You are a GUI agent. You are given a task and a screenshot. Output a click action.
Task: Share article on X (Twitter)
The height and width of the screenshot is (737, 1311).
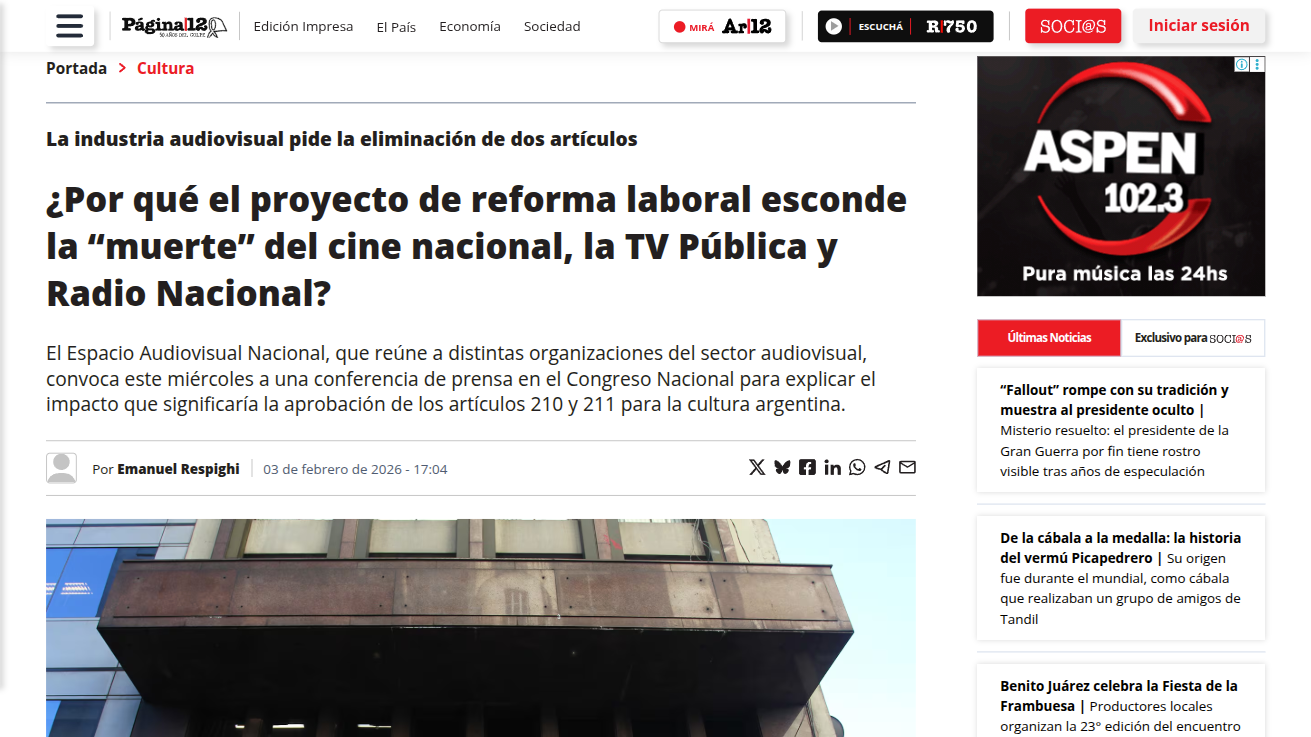click(x=757, y=467)
